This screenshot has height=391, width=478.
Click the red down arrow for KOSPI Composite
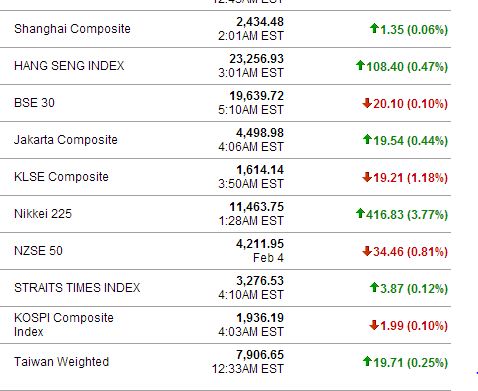pos(374,325)
